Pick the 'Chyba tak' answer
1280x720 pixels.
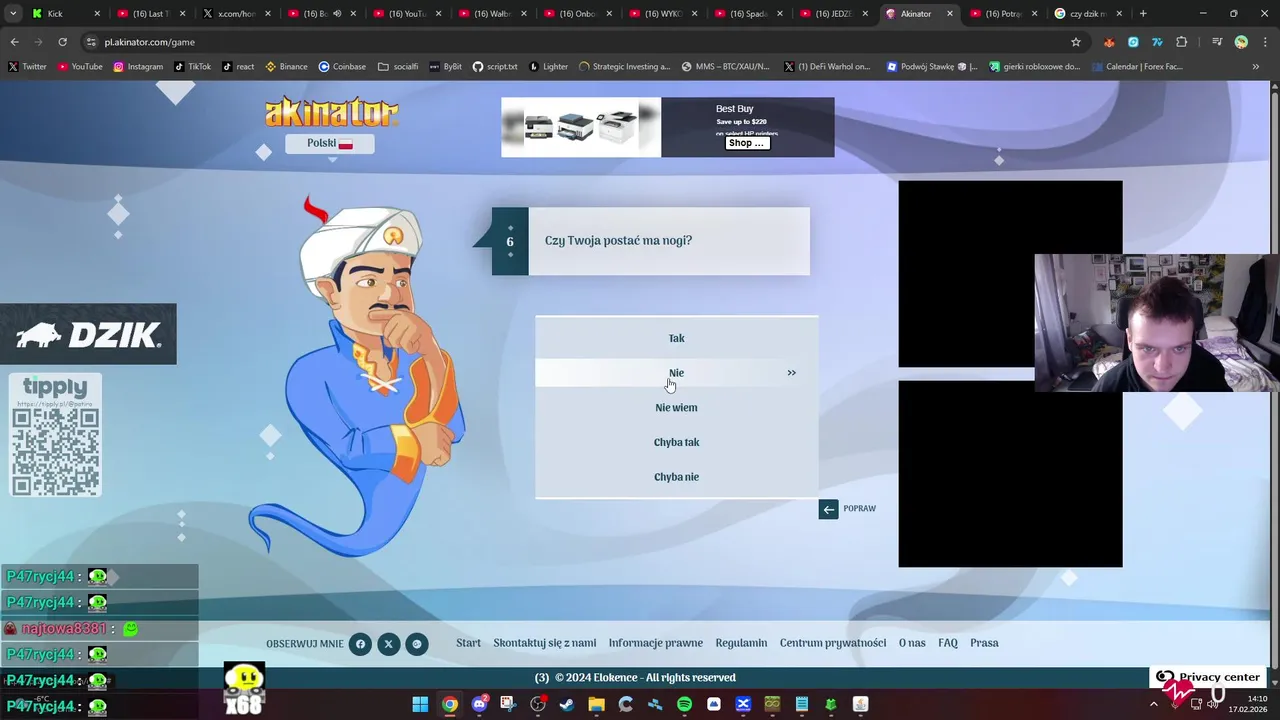[x=676, y=442]
